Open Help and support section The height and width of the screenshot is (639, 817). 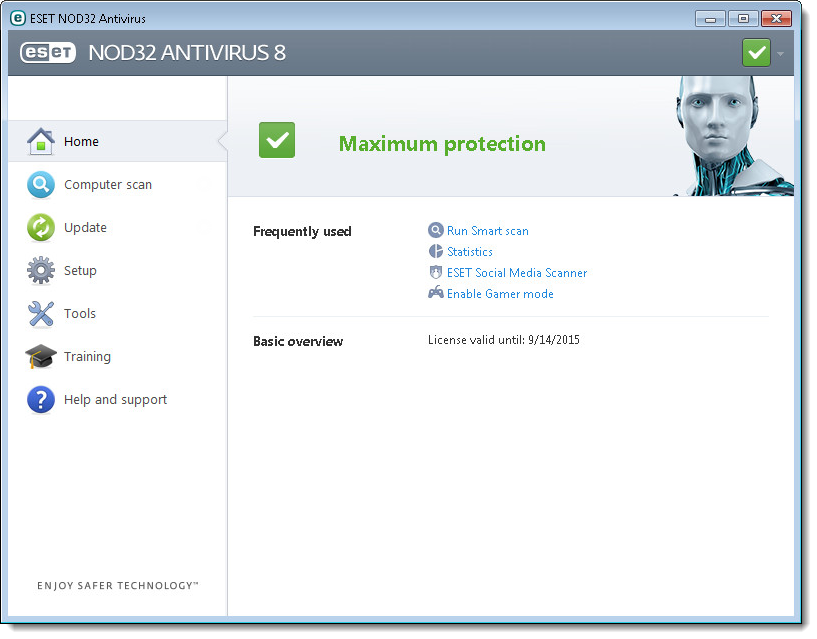[118, 400]
